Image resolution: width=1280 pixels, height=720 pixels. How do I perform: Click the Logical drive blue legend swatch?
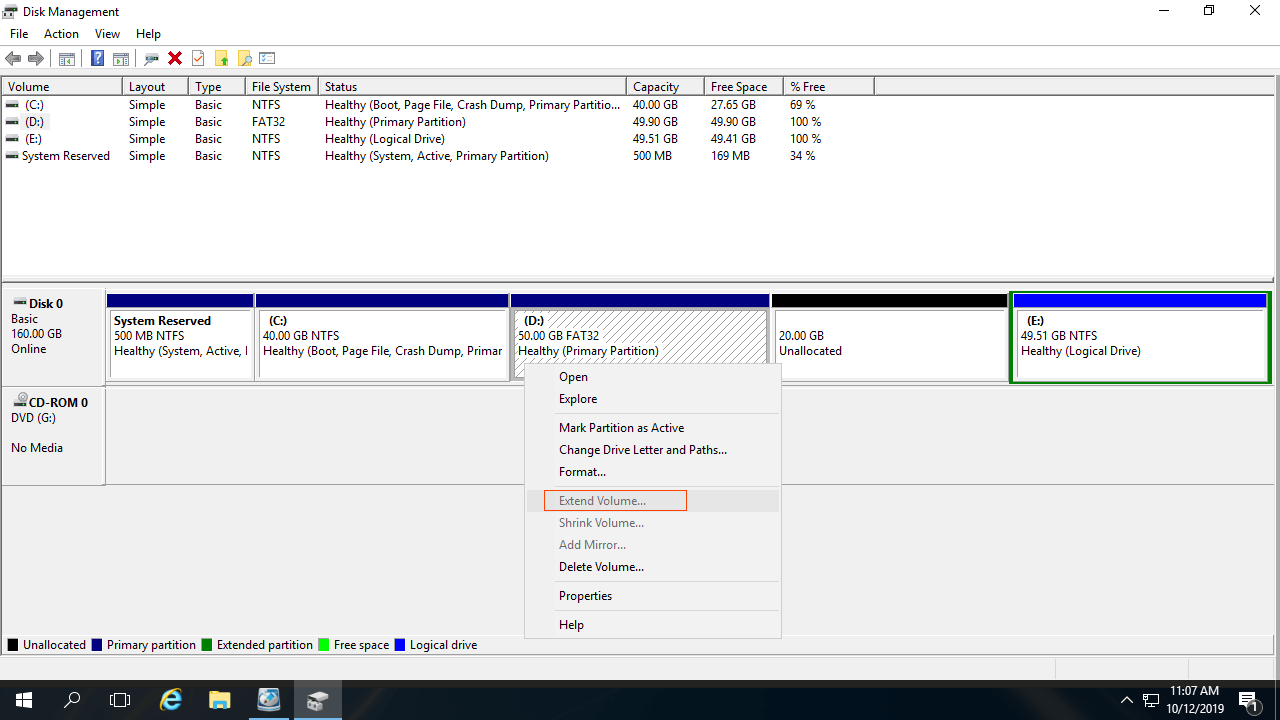tap(400, 645)
